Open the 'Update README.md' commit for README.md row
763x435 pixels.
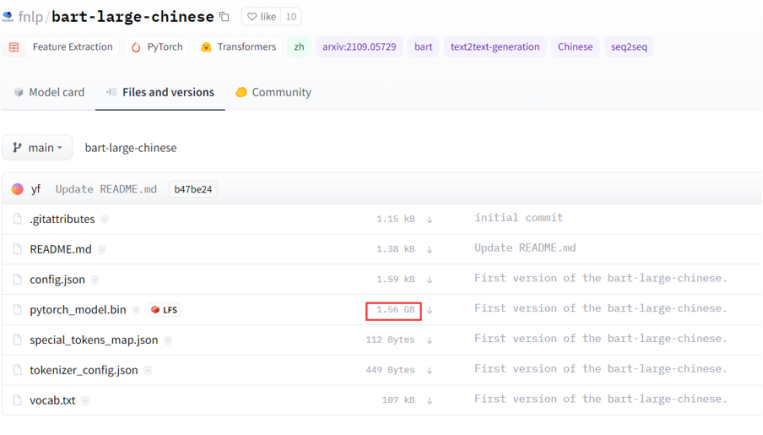pos(525,248)
